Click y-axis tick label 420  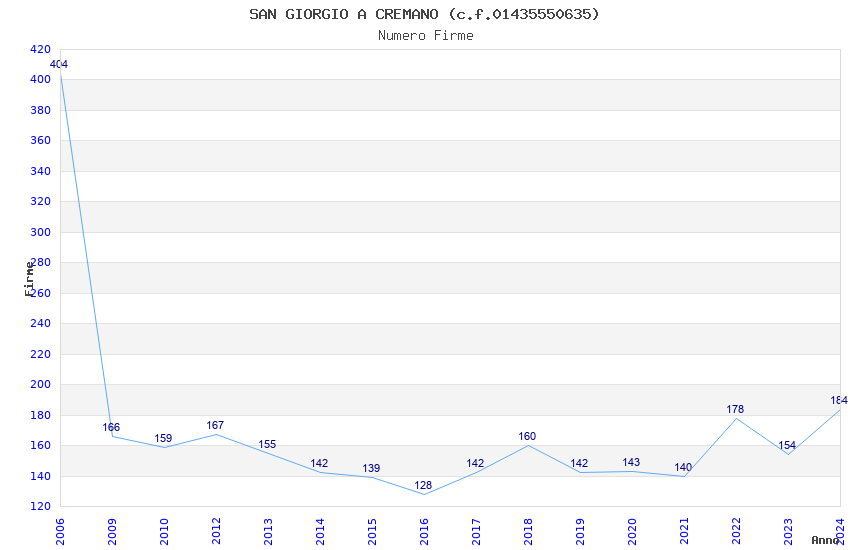40,49
